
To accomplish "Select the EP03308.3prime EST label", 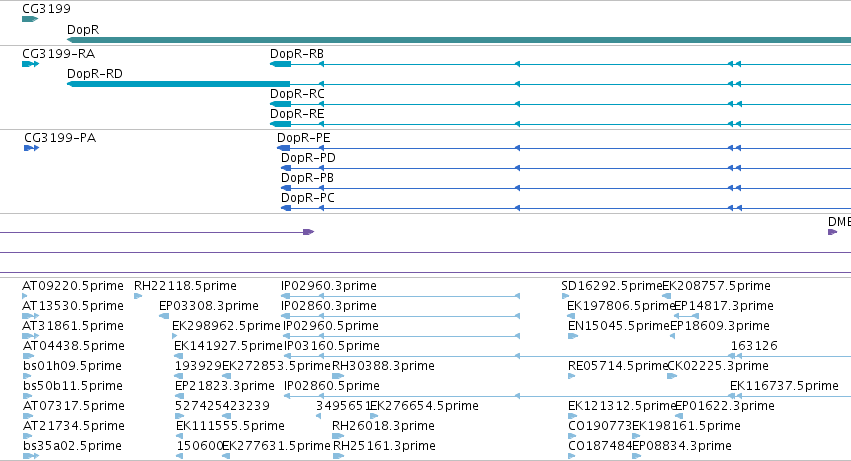I will 208,306.
